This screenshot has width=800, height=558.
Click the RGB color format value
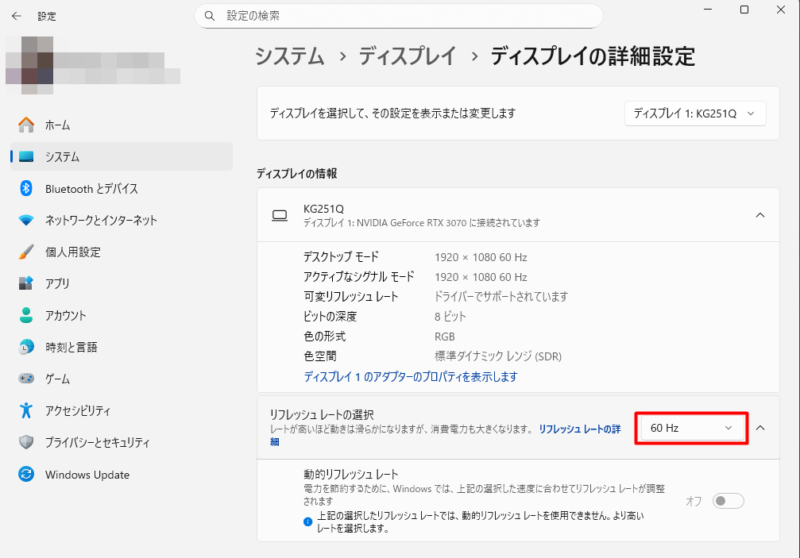(444, 337)
